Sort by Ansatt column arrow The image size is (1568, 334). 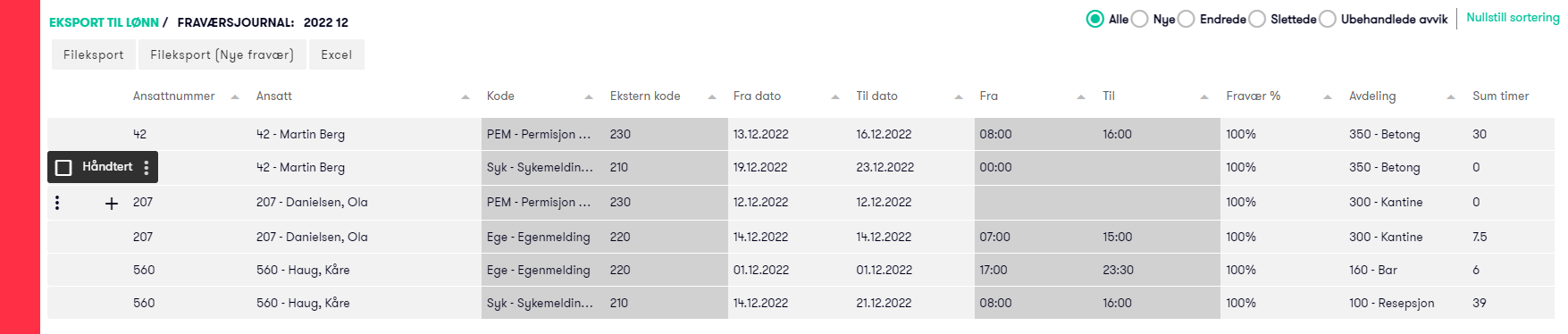tap(465, 96)
